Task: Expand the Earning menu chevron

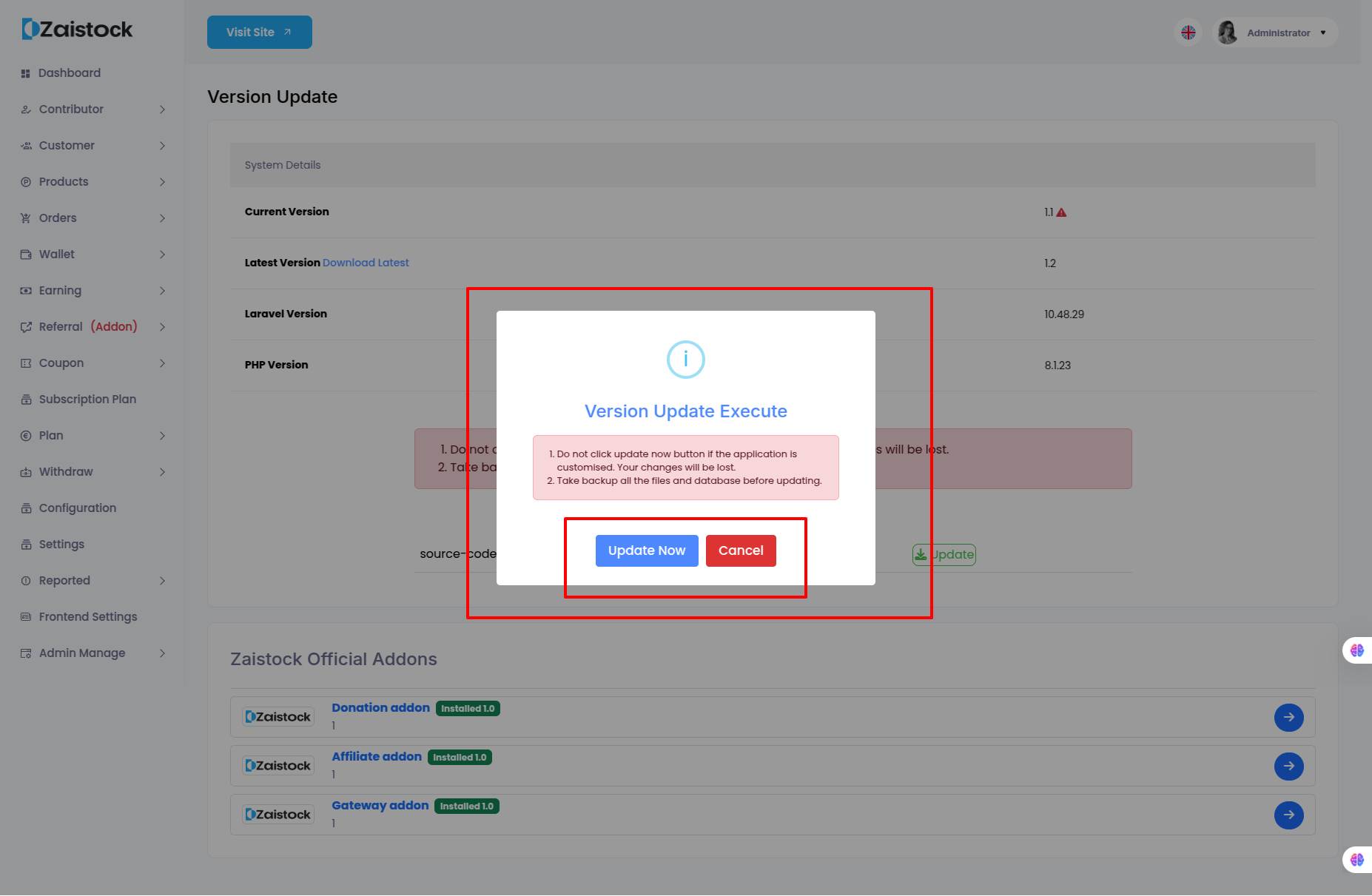Action: 162,291
